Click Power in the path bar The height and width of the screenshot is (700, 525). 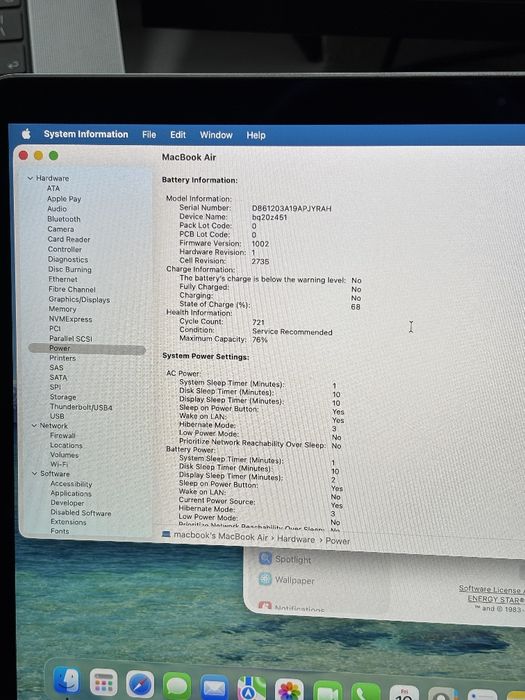tap(338, 541)
